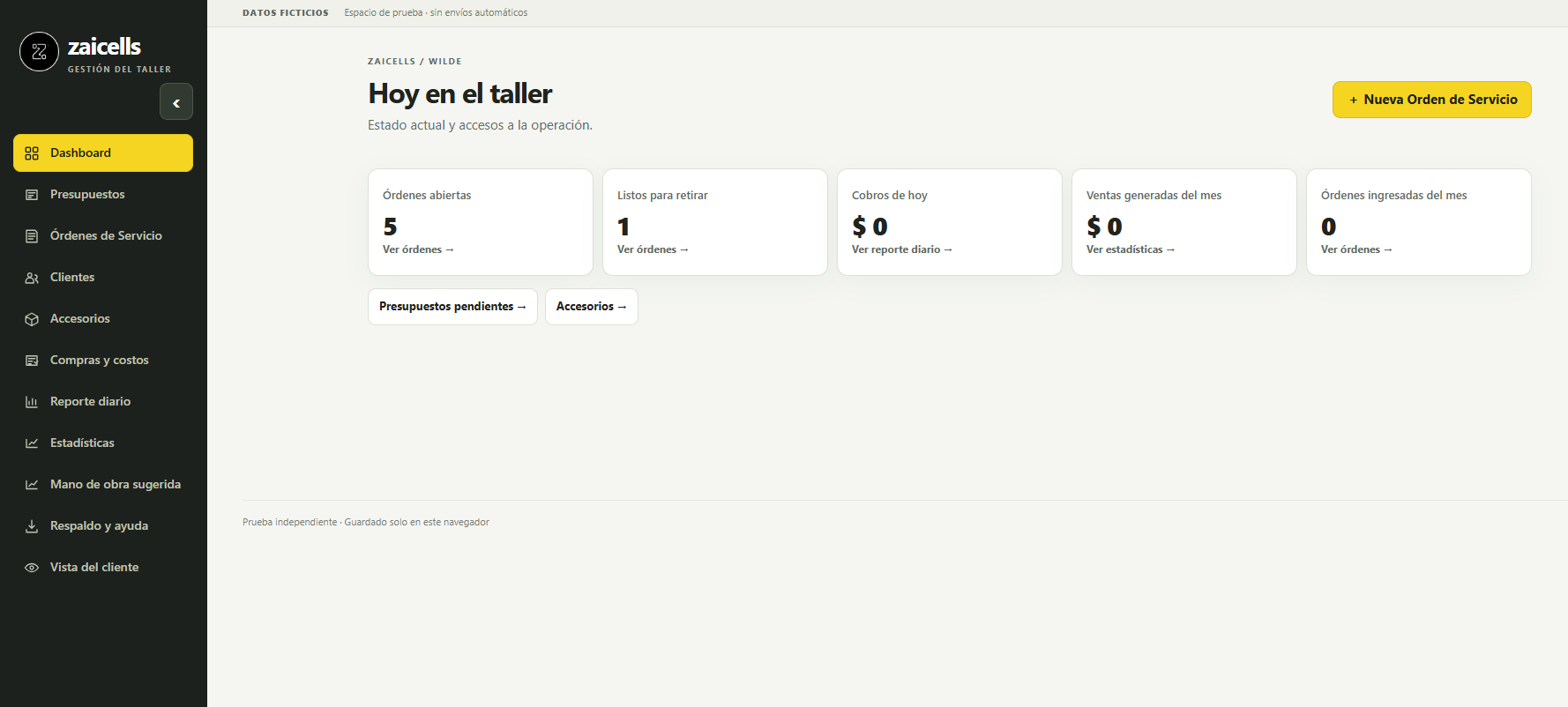Image resolution: width=1568 pixels, height=707 pixels.
Task: Click the Cobros de hoy amount
Action: tap(870, 227)
